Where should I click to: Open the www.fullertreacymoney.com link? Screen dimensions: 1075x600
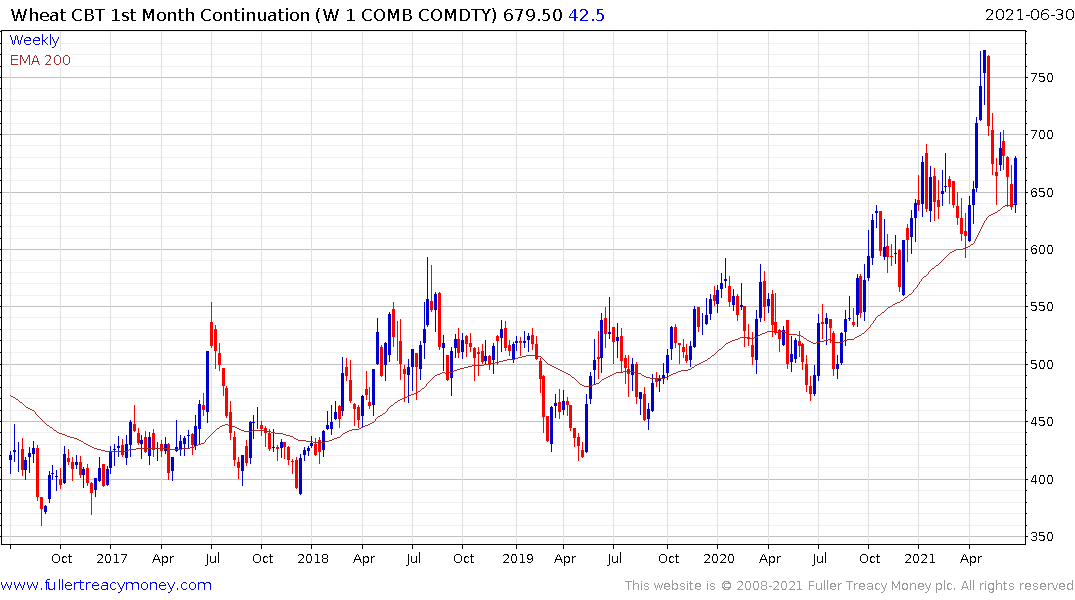(106, 585)
